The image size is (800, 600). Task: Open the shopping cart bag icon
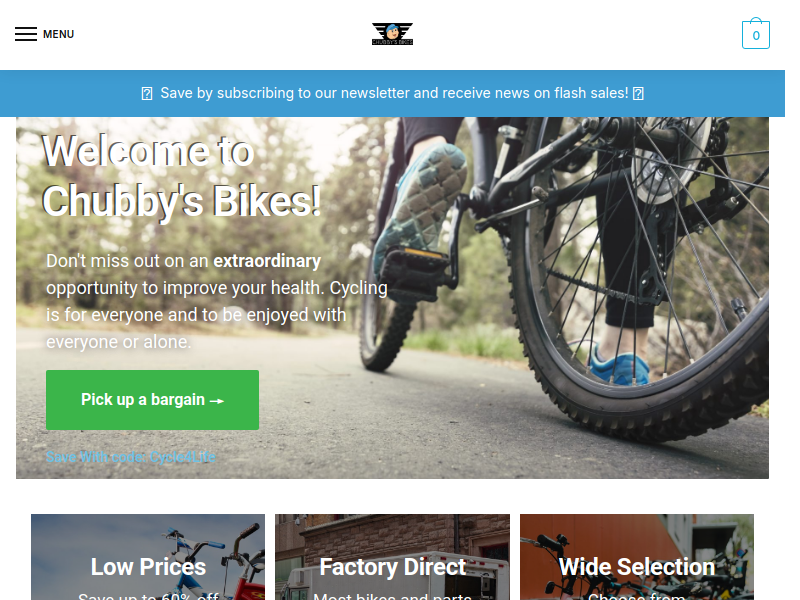(x=756, y=33)
